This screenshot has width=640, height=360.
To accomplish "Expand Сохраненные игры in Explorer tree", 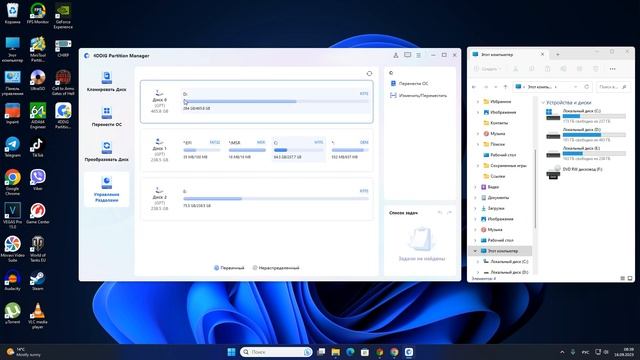I will 478,166.
